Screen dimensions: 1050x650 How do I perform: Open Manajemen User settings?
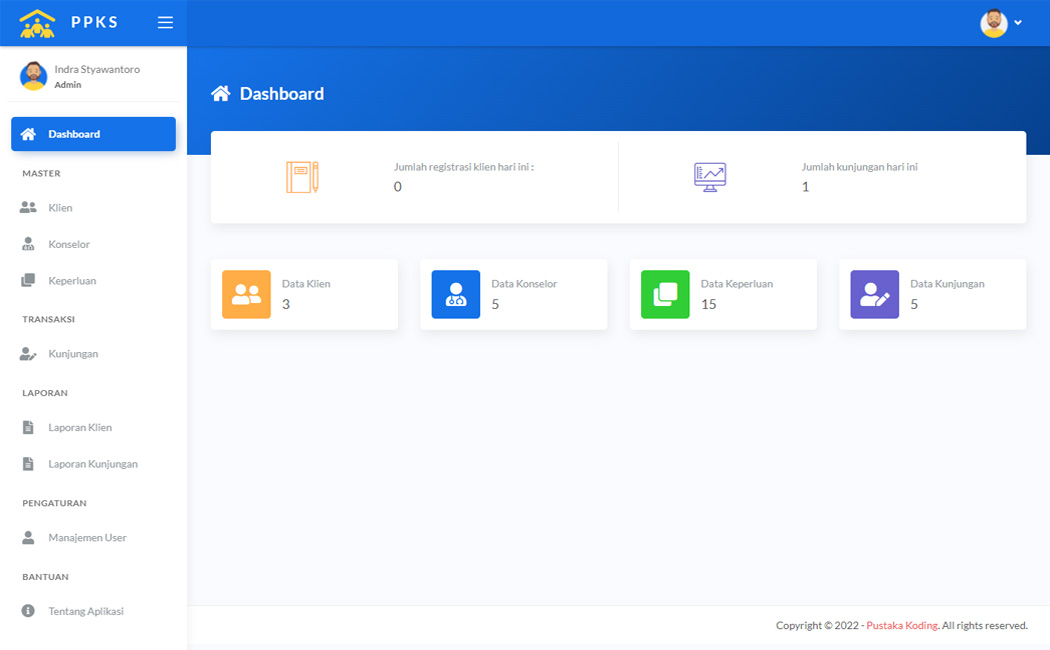pyautogui.click(x=87, y=538)
